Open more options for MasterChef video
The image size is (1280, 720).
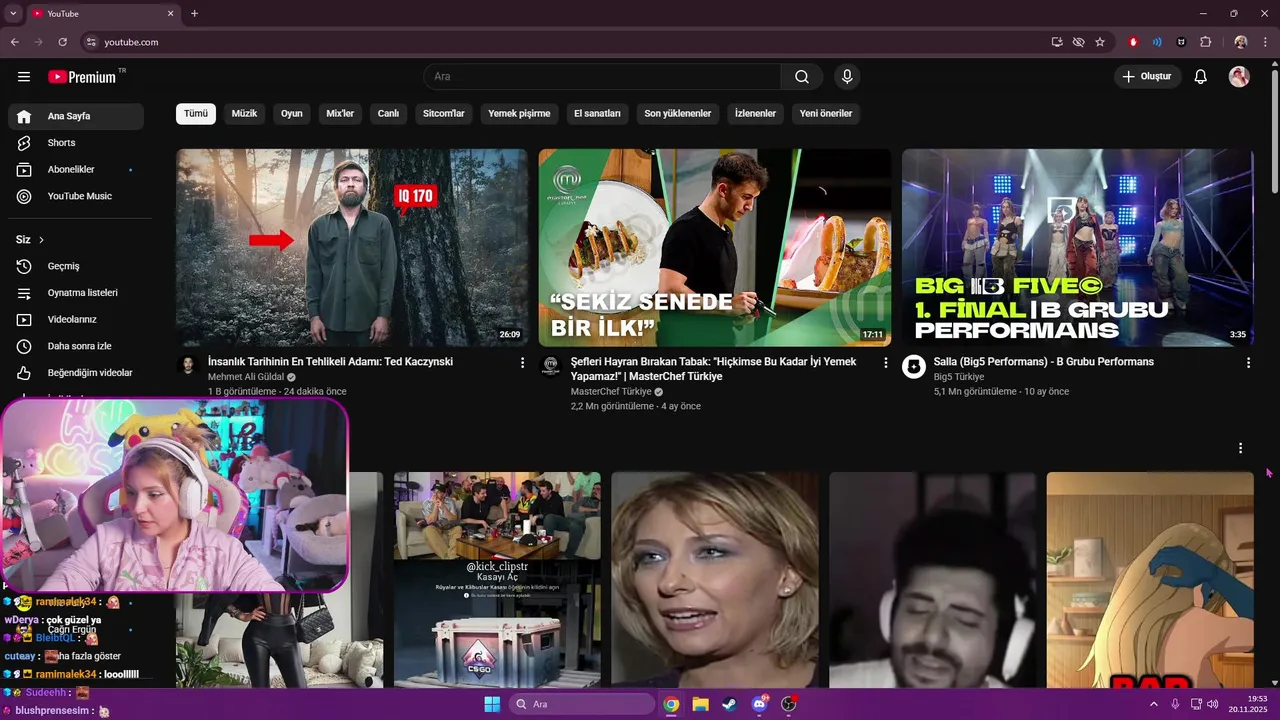point(885,363)
